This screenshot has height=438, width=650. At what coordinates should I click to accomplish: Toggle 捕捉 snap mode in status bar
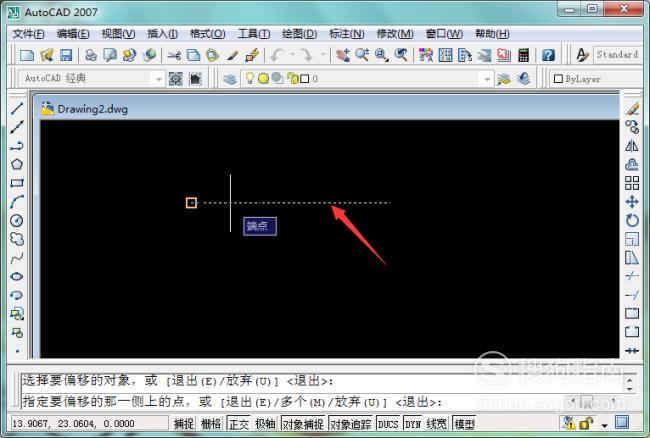coord(183,423)
